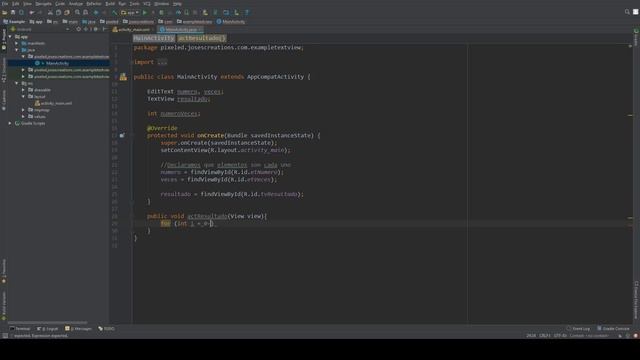Click the Undo toolbar icon
Image resolution: width=640 pixels, height=360 pixels.
(32, 13)
